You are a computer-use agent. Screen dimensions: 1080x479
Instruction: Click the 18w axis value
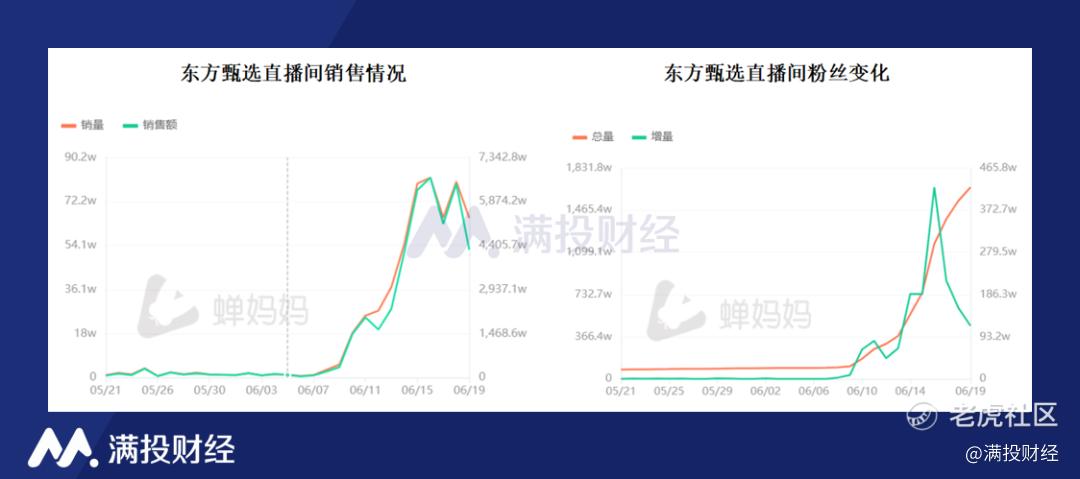coord(85,333)
